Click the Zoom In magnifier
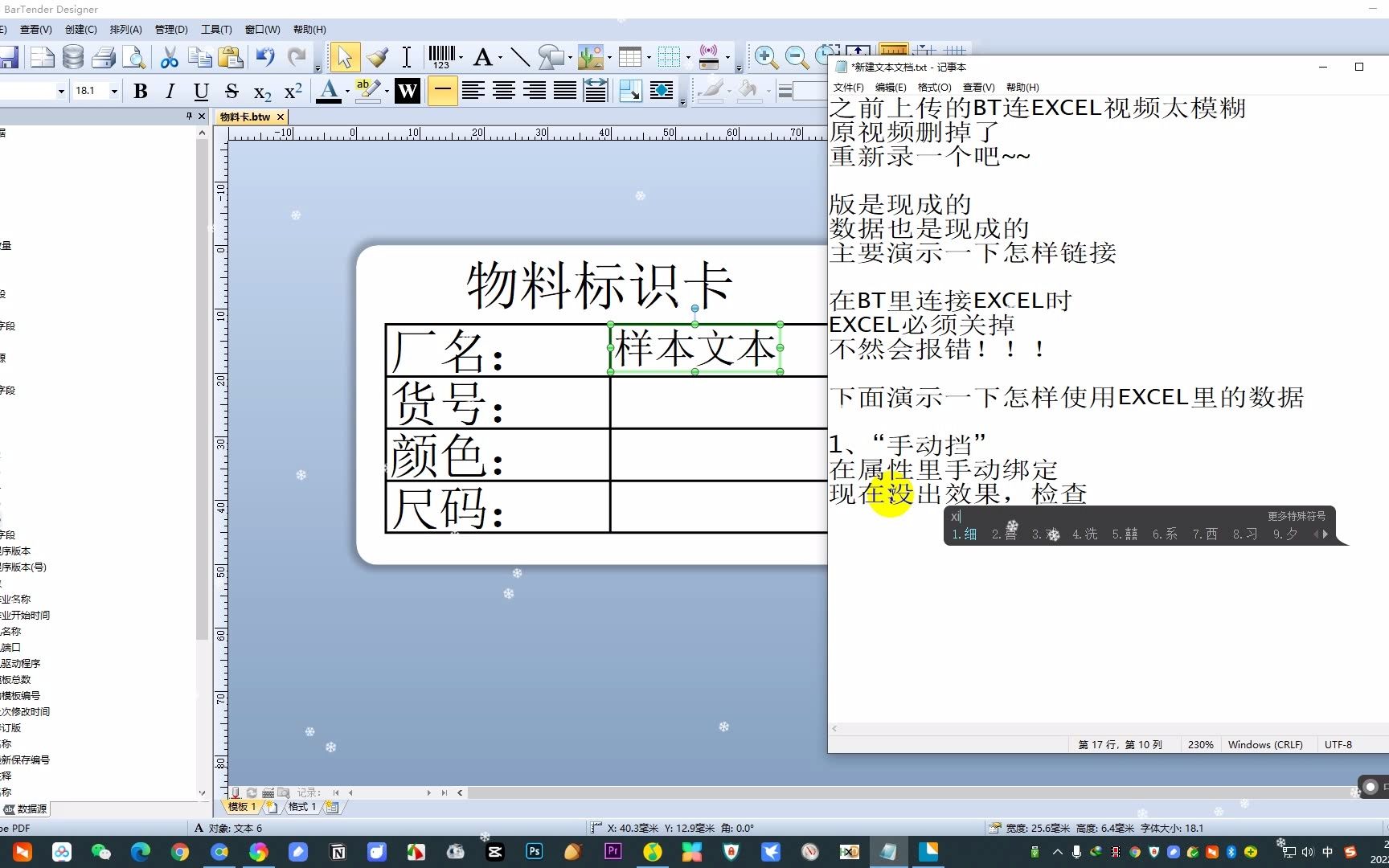Screen dimensions: 1389x868 coord(766,57)
